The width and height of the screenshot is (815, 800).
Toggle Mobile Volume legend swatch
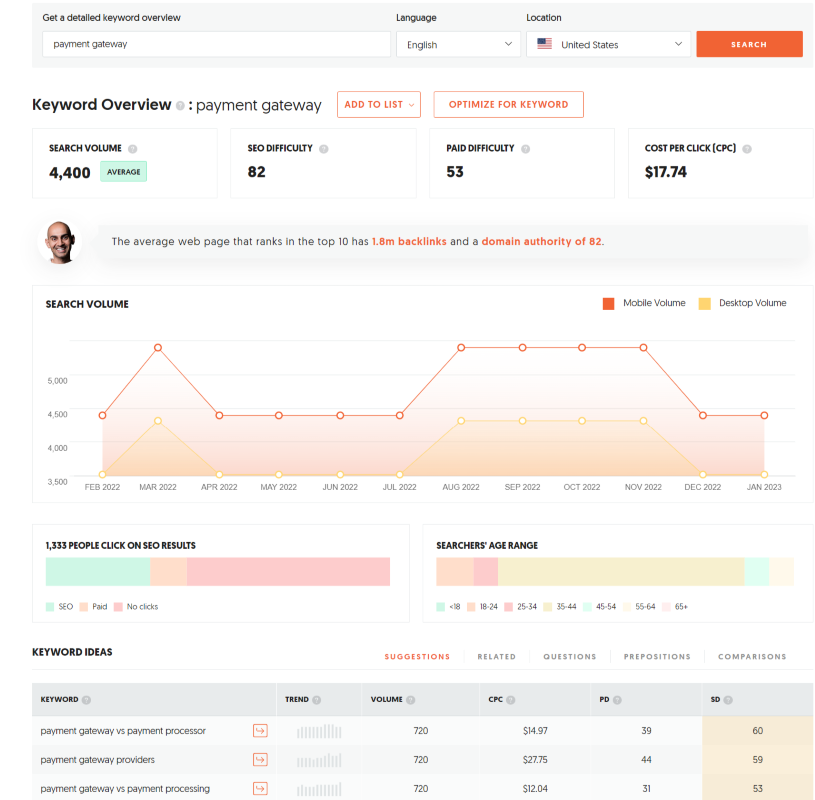pyautogui.click(x=608, y=304)
